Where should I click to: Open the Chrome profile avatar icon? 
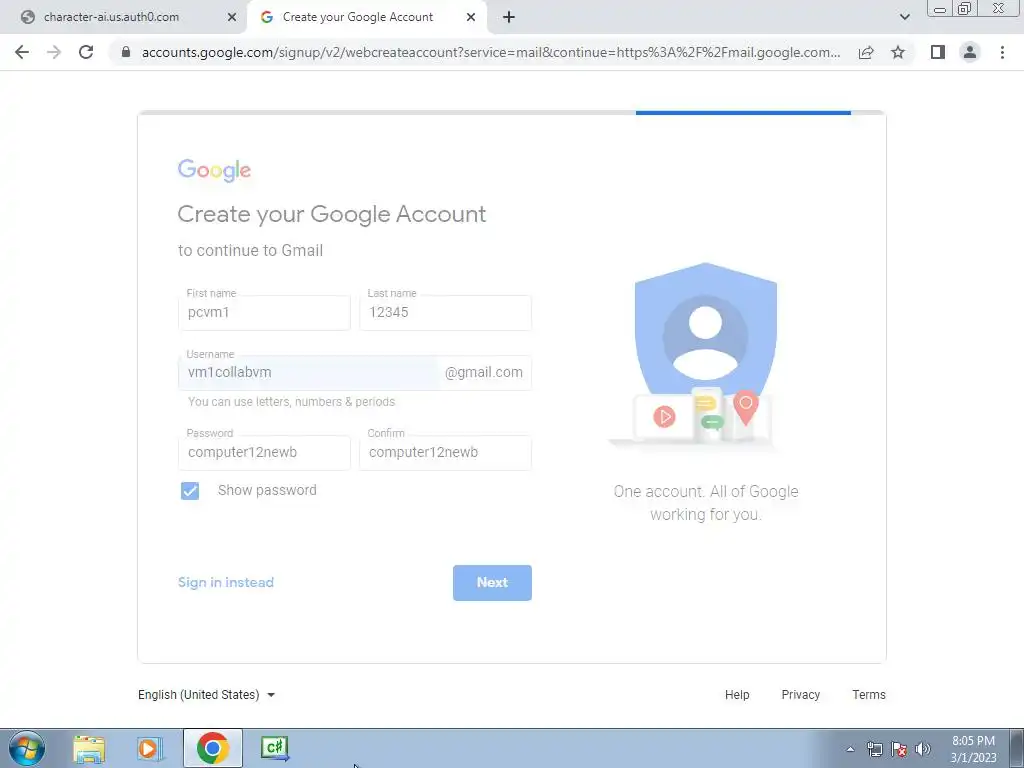(x=970, y=52)
